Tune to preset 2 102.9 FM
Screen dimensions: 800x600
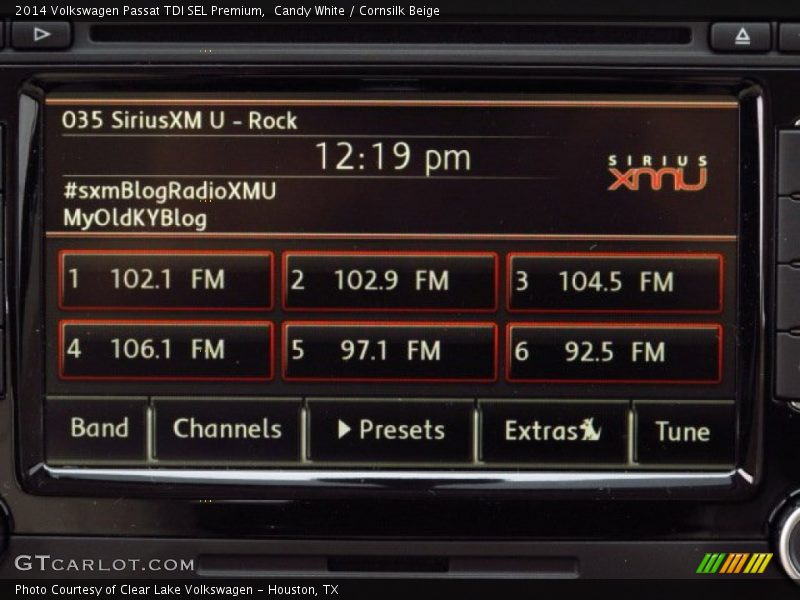coord(390,281)
